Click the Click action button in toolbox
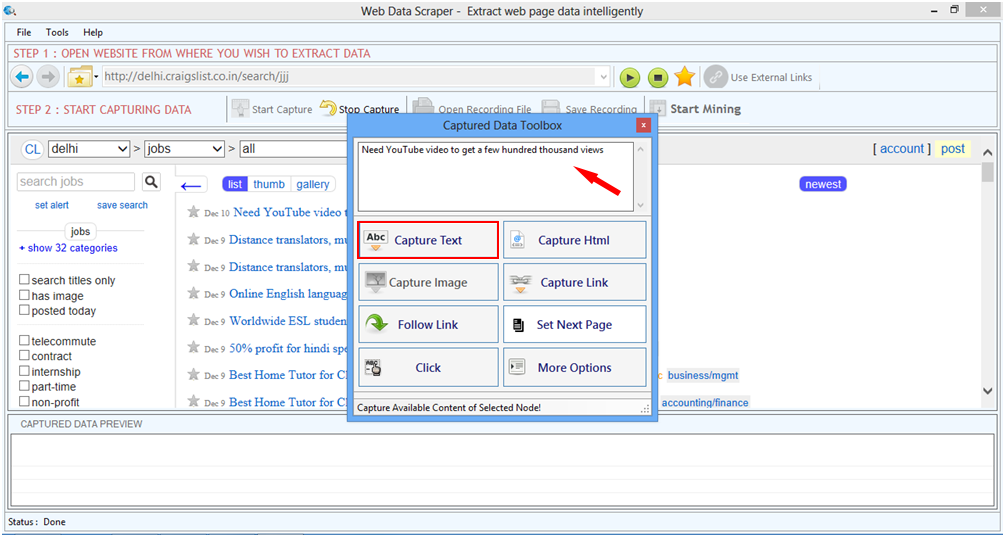The width and height of the screenshot is (1005, 535). point(428,368)
